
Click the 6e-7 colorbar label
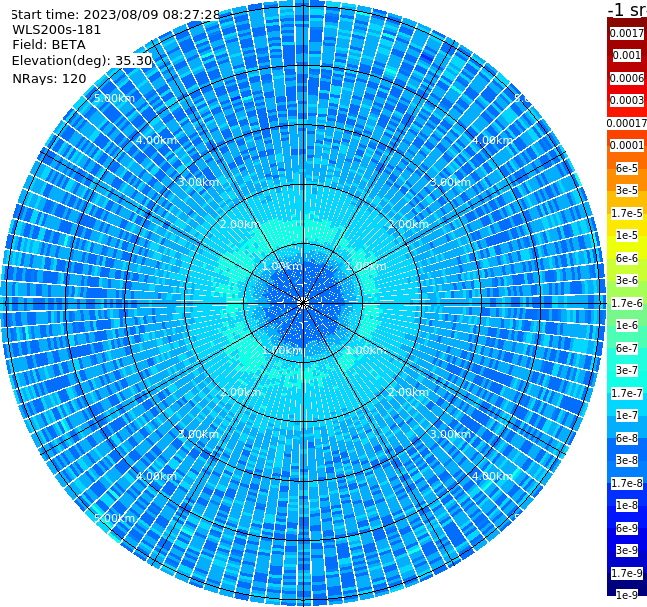(627, 348)
